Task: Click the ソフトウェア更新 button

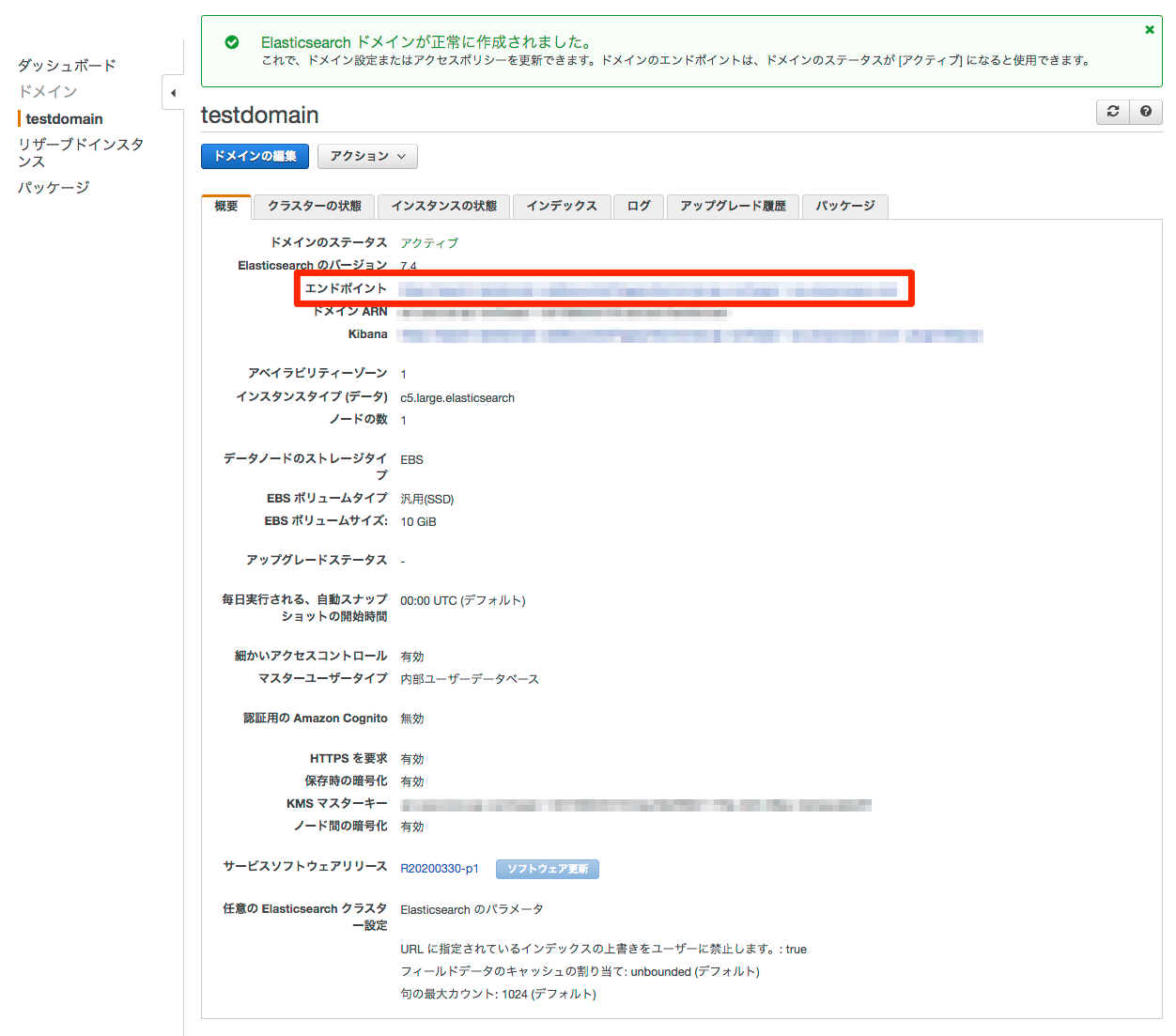Action: [547, 869]
